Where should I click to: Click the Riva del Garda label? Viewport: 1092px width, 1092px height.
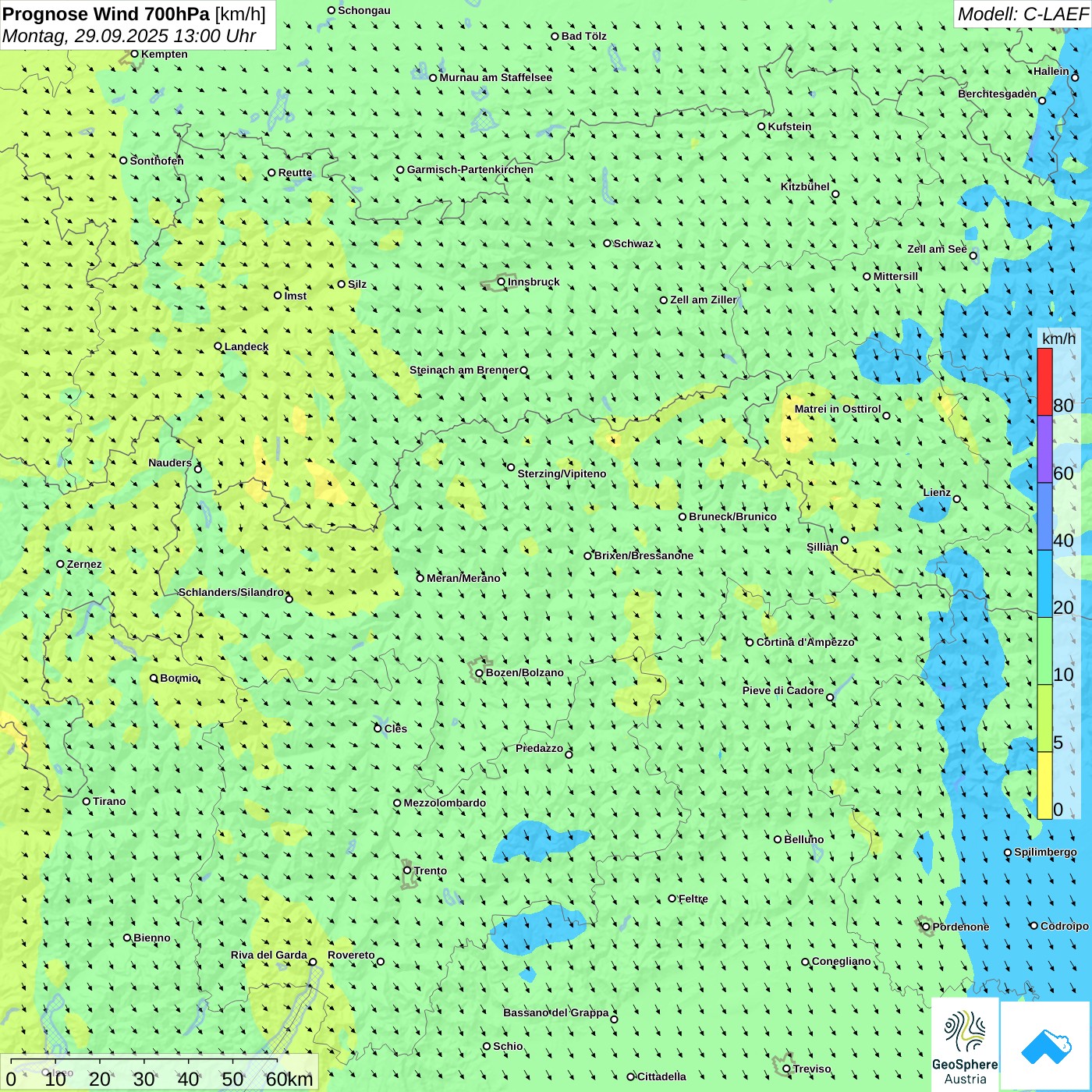point(269,955)
